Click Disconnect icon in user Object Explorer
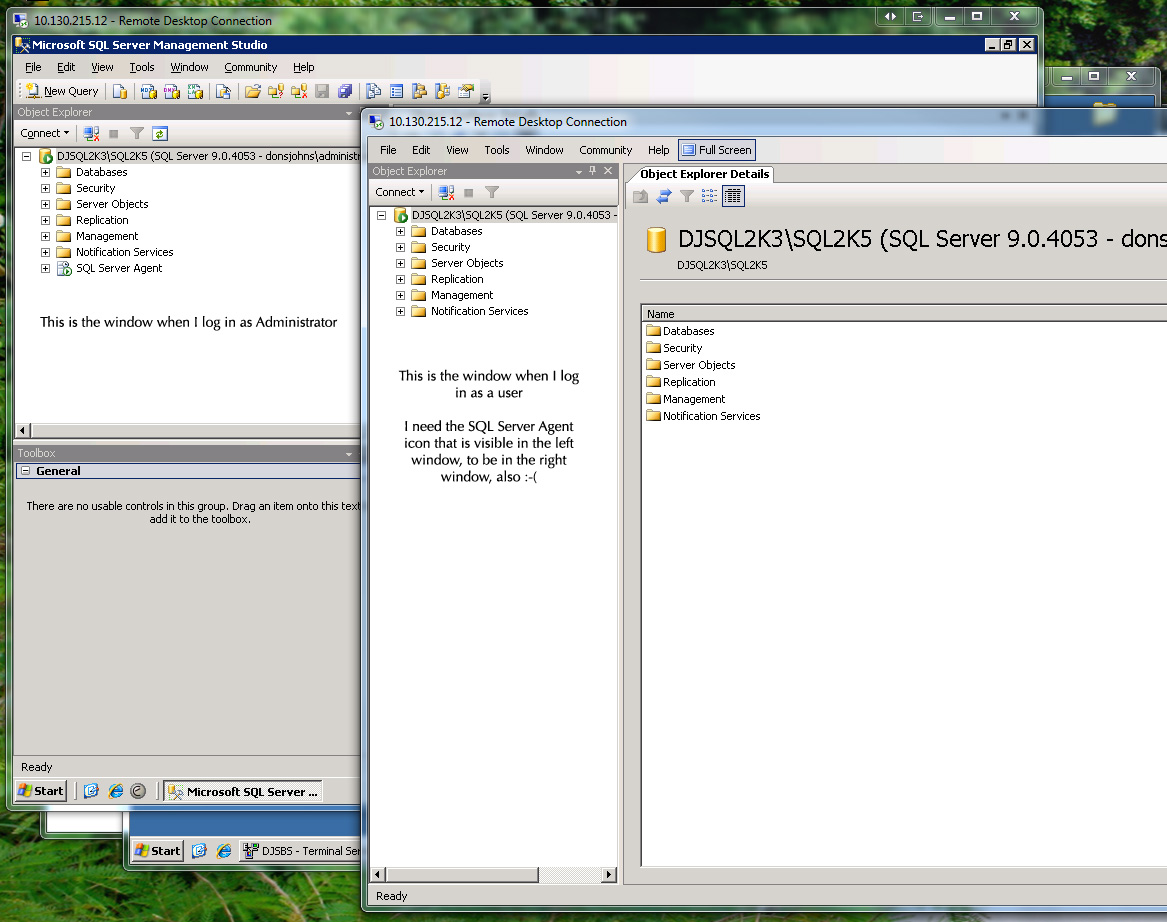Screen dimensions: 1167x922 click(x=447, y=192)
